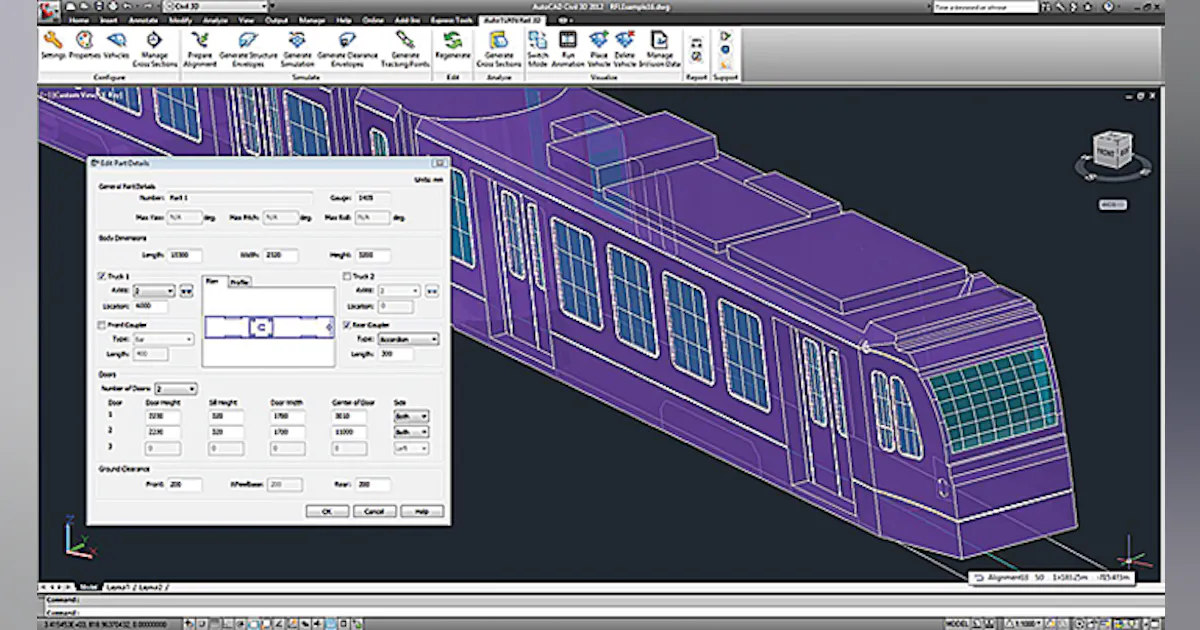The height and width of the screenshot is (630, 1200).
Task: Select the Delete Vehicle tool
Action: click(x=625, y=49)
